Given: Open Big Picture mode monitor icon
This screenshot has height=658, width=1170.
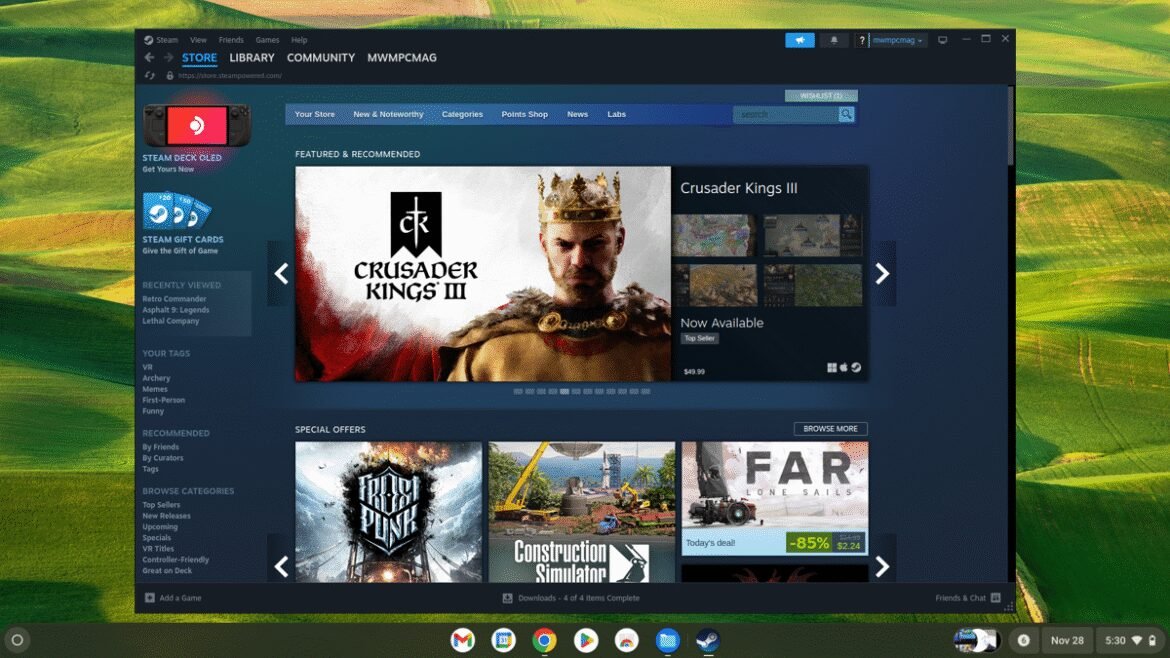Looking at the screenshot, I should tap(940, 40).
